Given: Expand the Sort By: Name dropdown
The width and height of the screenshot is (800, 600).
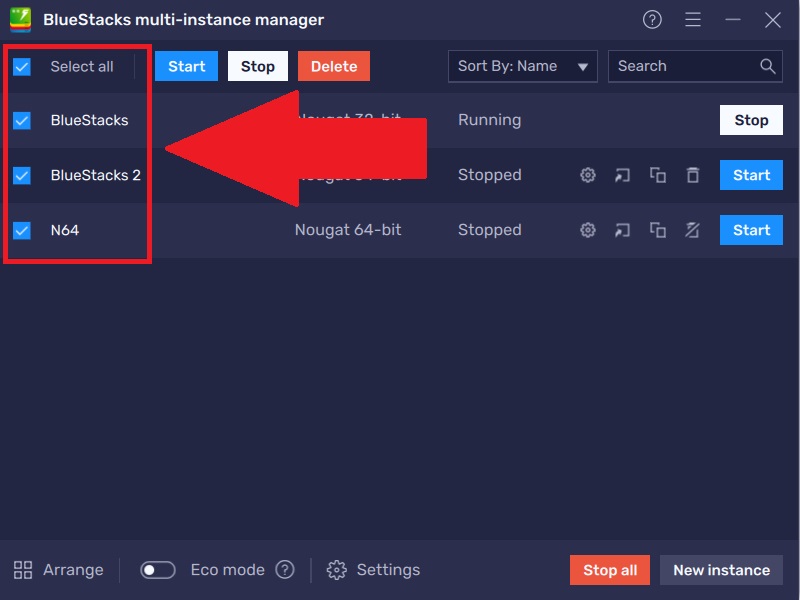Looking at the screenshot, I should 522,66.
